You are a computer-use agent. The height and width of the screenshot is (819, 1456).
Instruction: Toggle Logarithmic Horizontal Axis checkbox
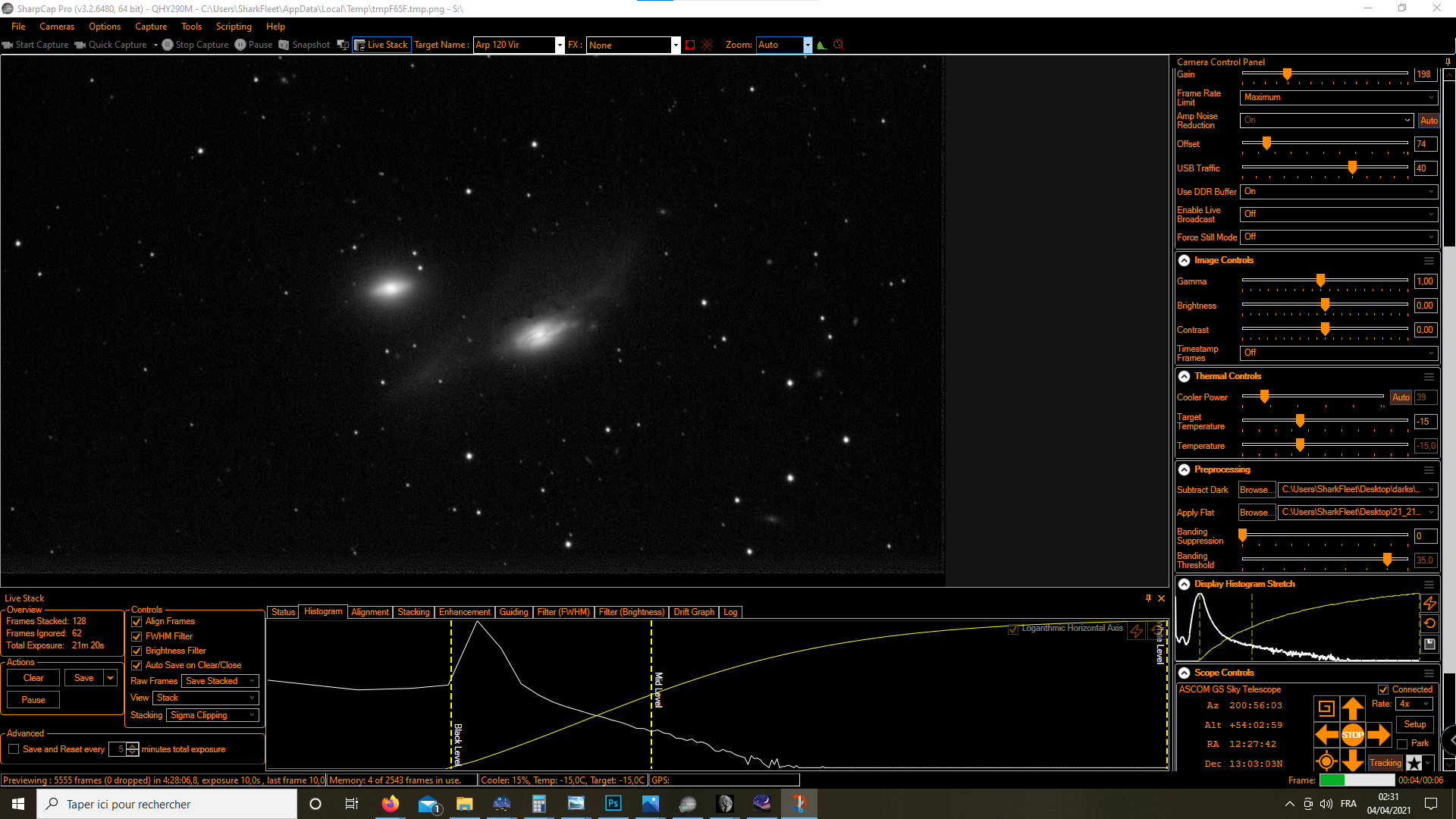click(x=1013, y=629)
